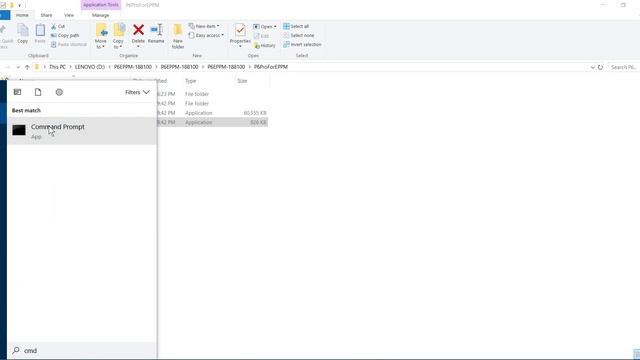This screenshot has width=640, height=360.
Task: Show app results filter icon in search
Action: tap(18, 92)
